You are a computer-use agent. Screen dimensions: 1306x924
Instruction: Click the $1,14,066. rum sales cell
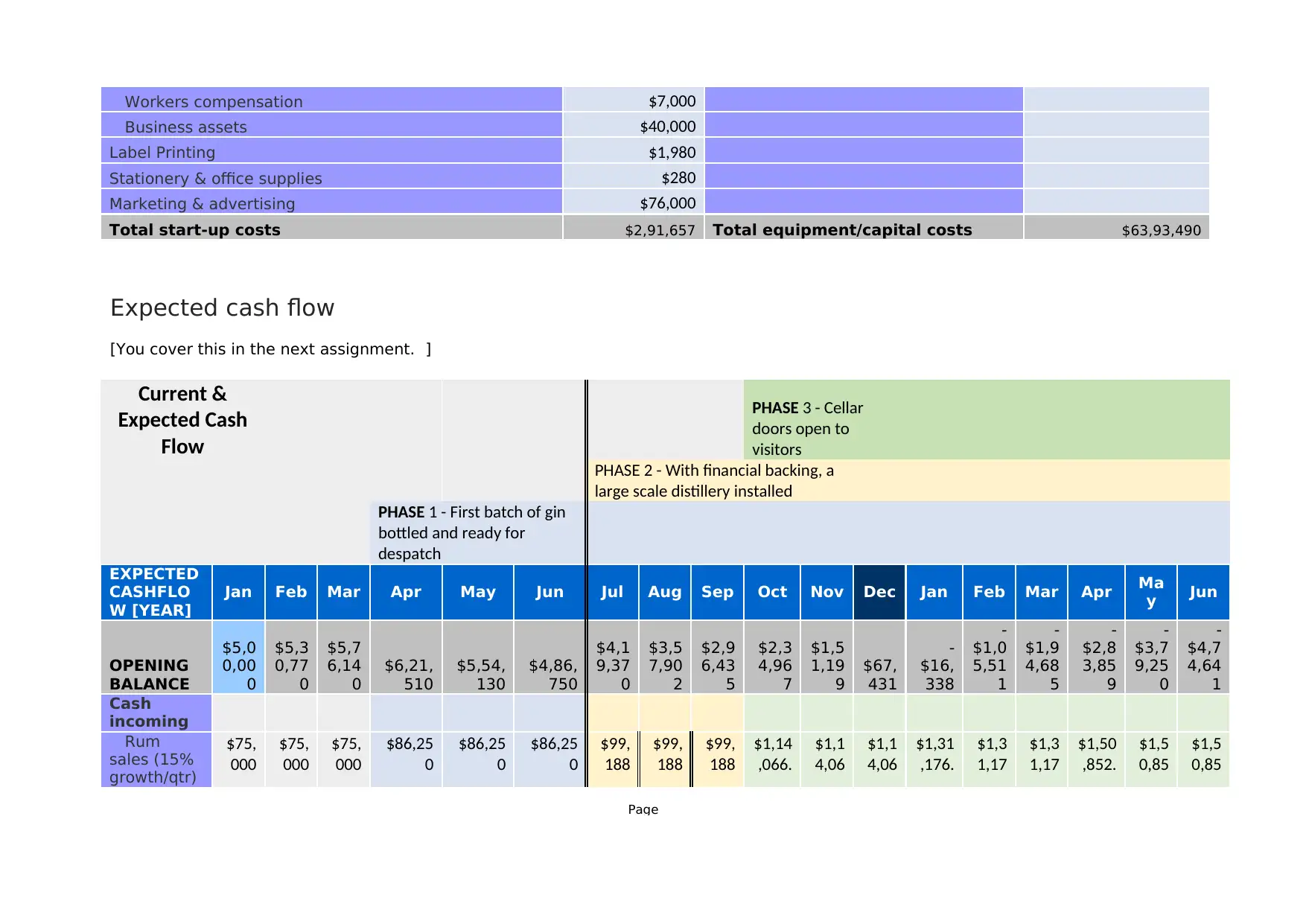772,759
